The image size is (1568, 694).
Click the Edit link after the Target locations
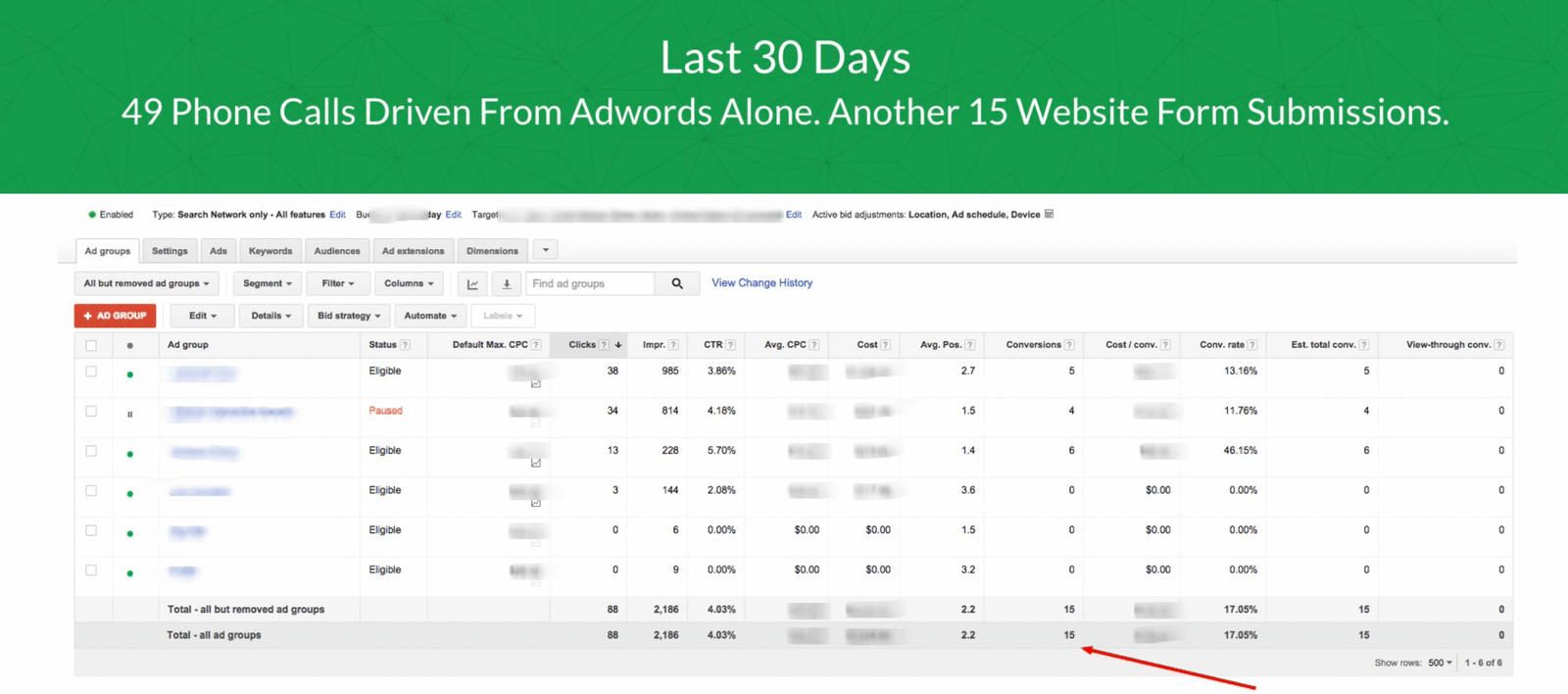[794, 215]
